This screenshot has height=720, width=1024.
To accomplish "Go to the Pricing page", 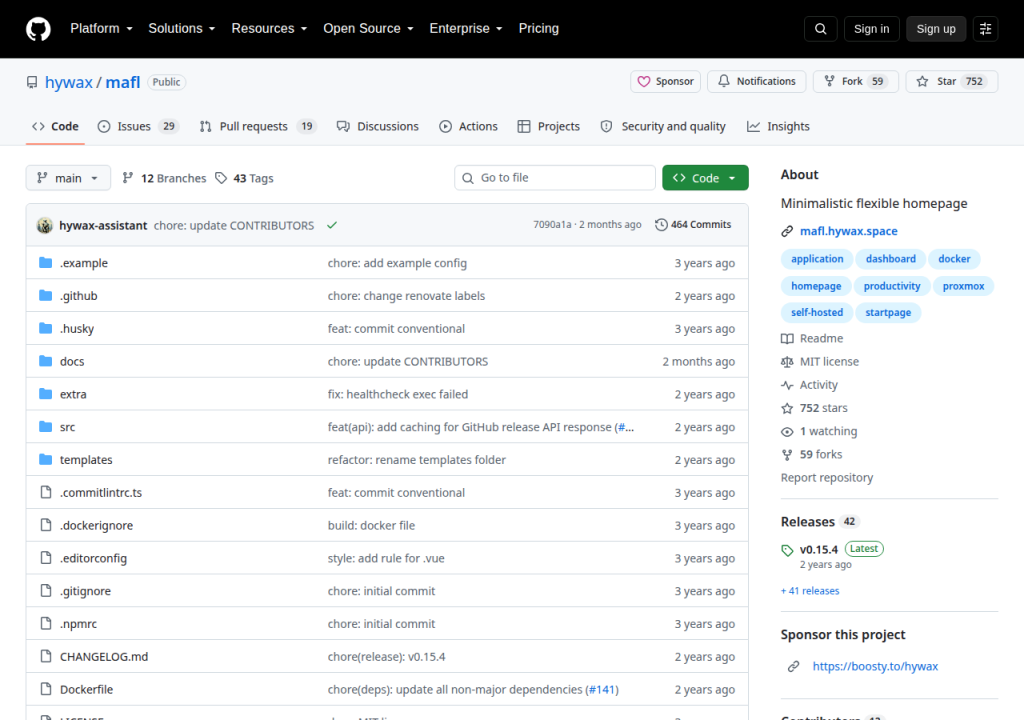I will point(538,29).
